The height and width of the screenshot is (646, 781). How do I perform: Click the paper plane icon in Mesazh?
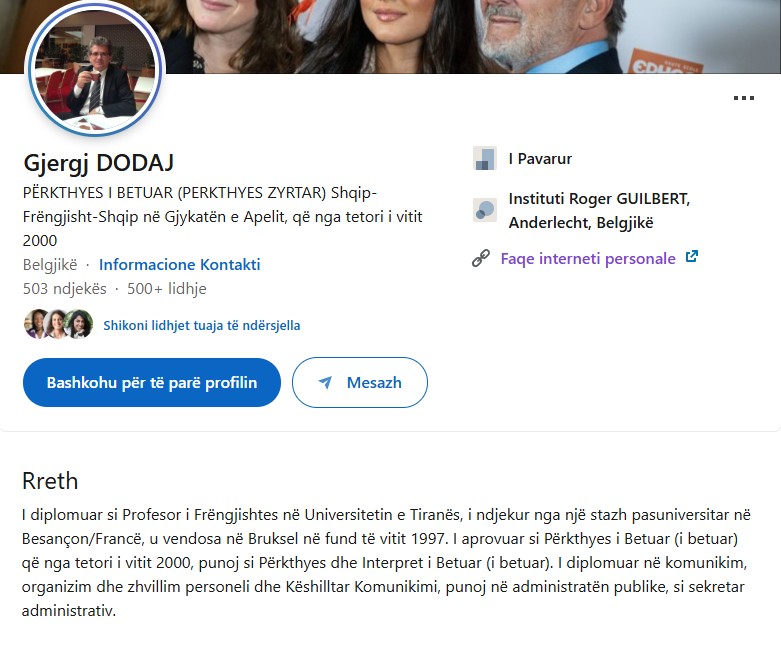[325, 383]
